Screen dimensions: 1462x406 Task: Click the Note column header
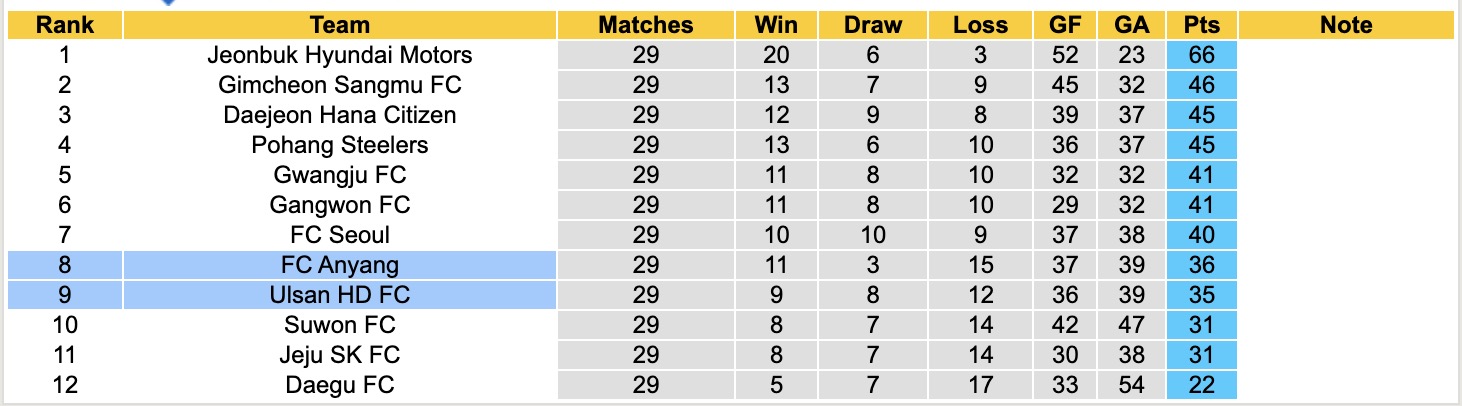point(1346,25)
